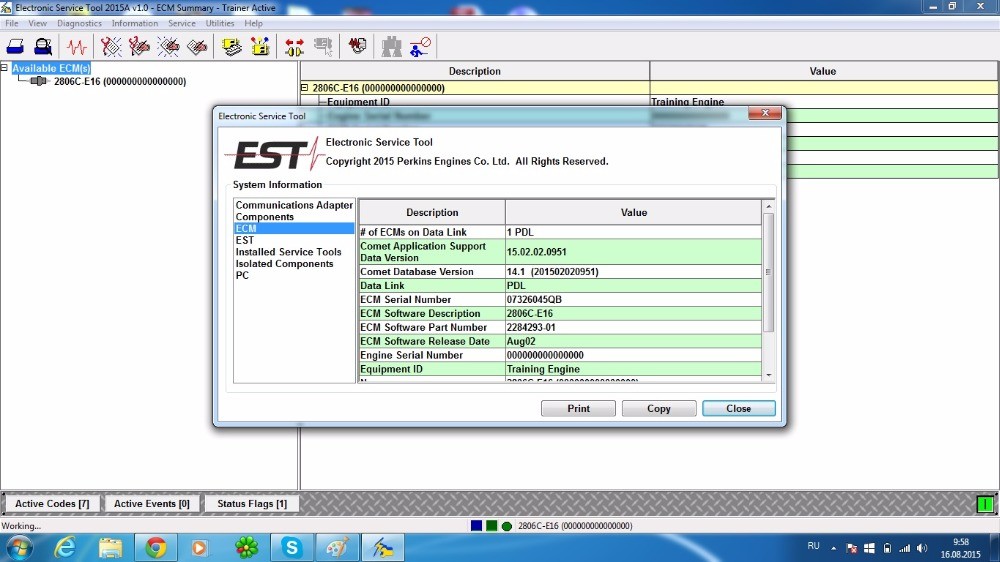The image size is (1000, 562).
Task: Collapse the 2806C-E16 row in the summary table
Action: click(x=305, y=88)
